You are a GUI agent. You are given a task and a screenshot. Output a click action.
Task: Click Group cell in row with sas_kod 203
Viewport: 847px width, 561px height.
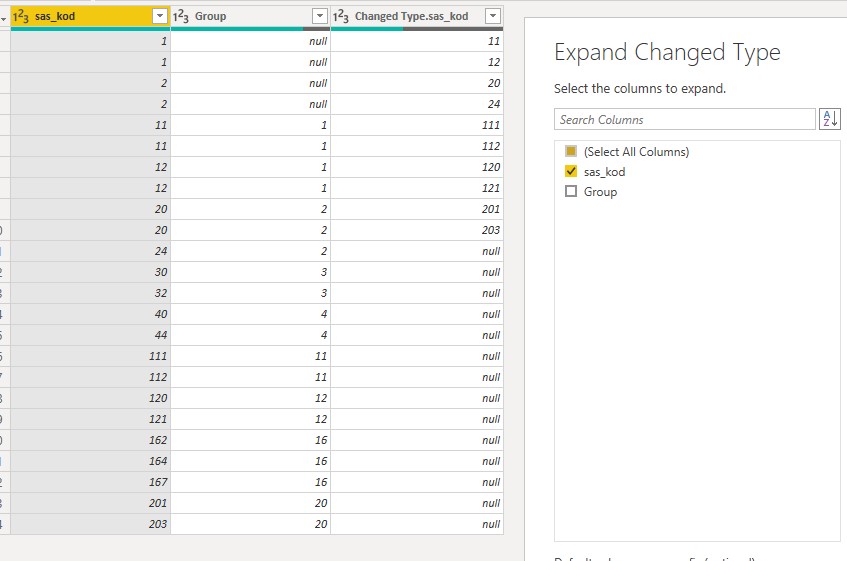(250, 524)
